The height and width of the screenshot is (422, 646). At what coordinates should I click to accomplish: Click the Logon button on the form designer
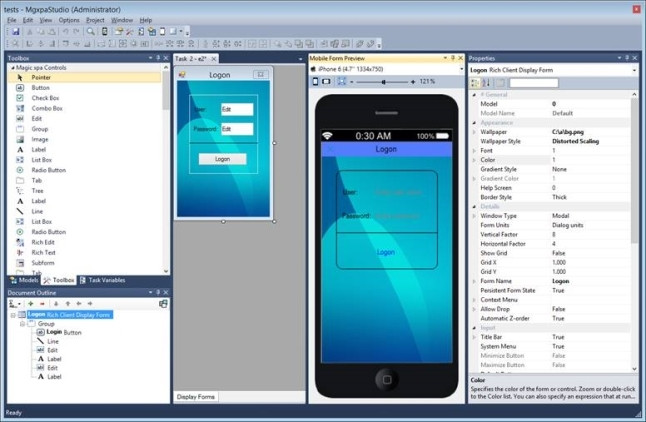[x=222, y=159]
